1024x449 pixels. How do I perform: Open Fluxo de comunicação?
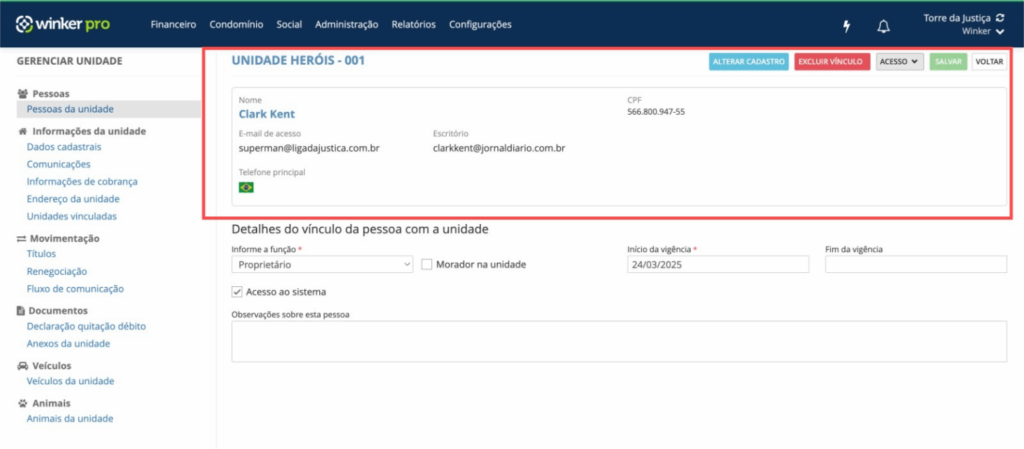coord(75,288)
